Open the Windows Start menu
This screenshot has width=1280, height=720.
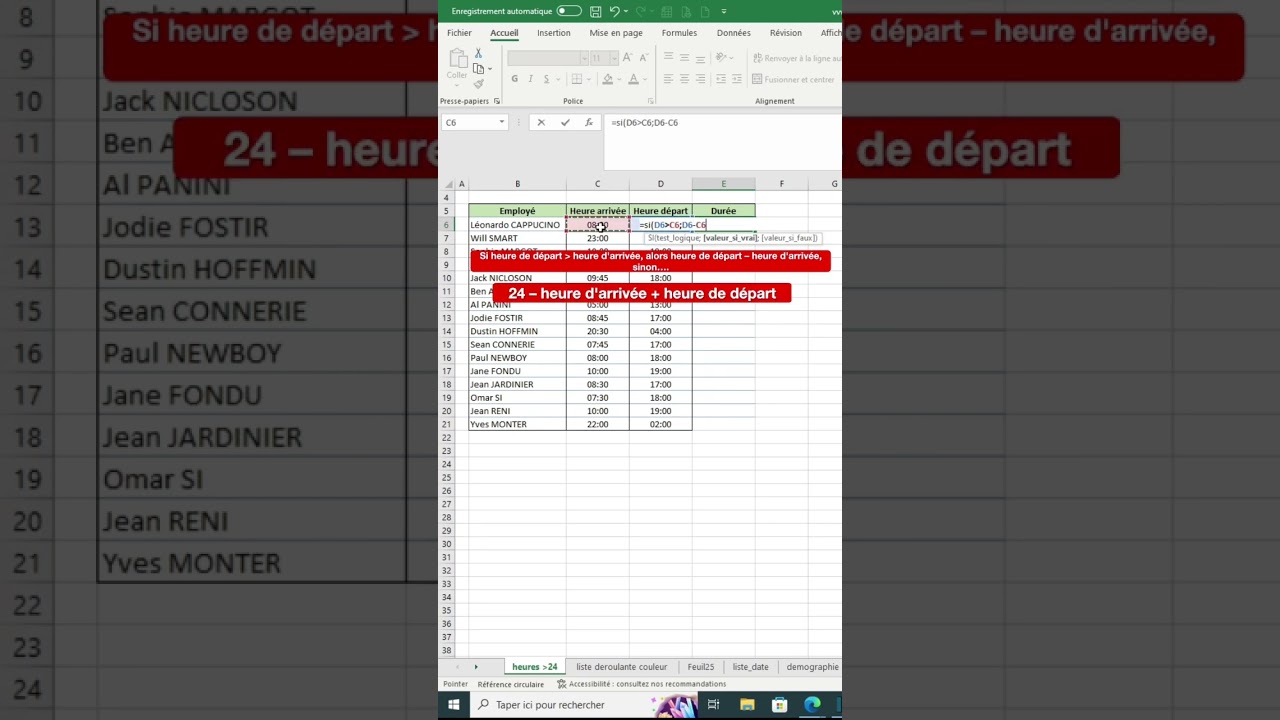click(453, 704)
